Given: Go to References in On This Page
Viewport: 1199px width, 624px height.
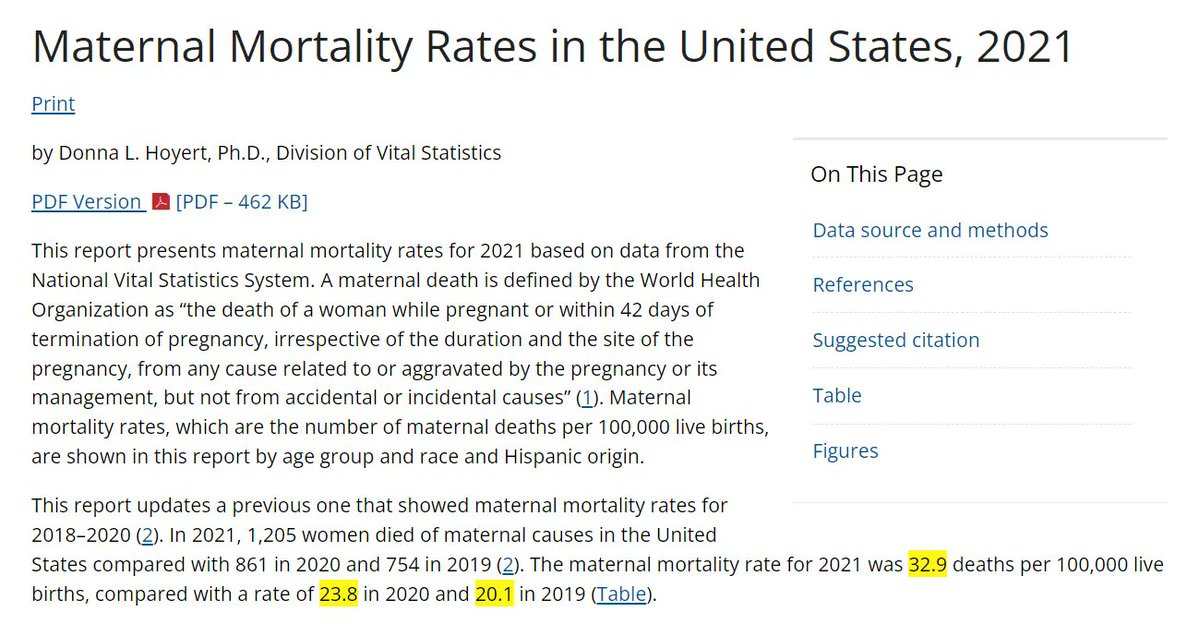Looking at the screenshot, I should [x=863, y=285].
